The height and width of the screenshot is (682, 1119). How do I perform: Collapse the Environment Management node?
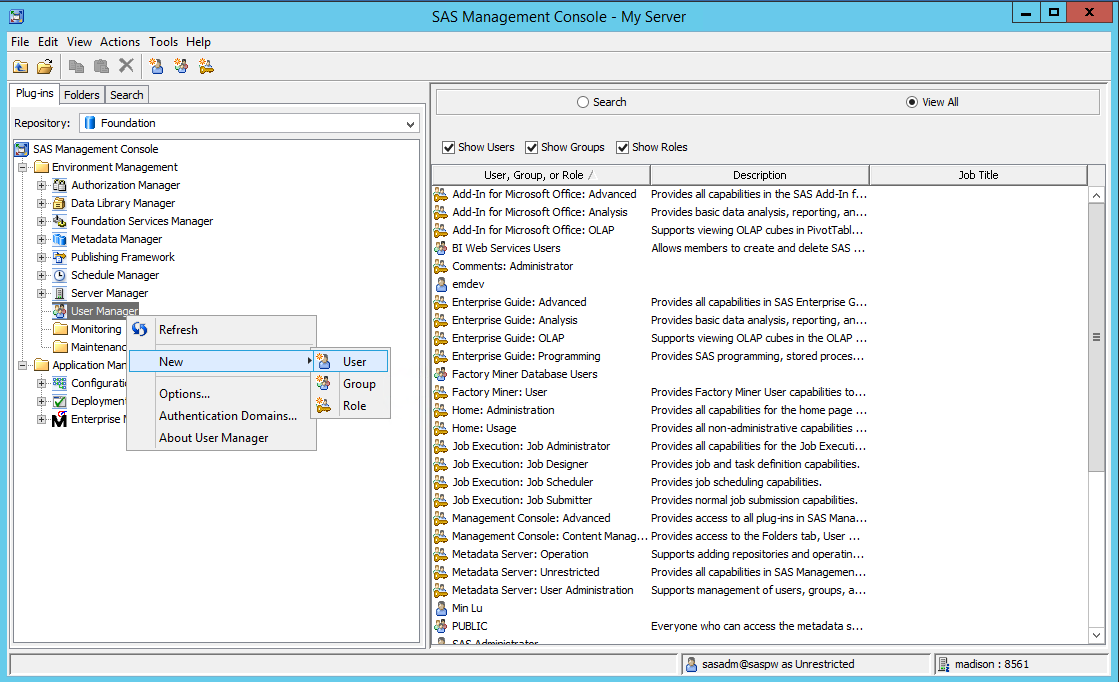[x=22, y=167]
